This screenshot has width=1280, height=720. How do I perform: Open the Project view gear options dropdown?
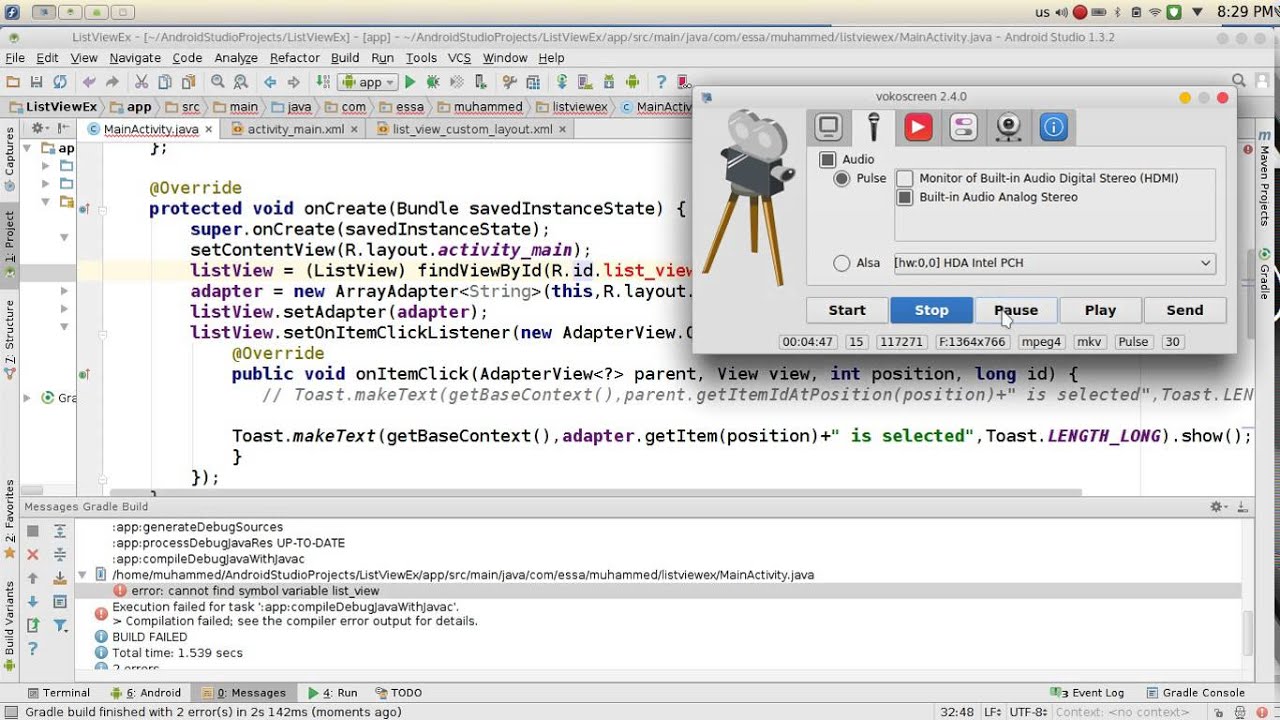41,129
